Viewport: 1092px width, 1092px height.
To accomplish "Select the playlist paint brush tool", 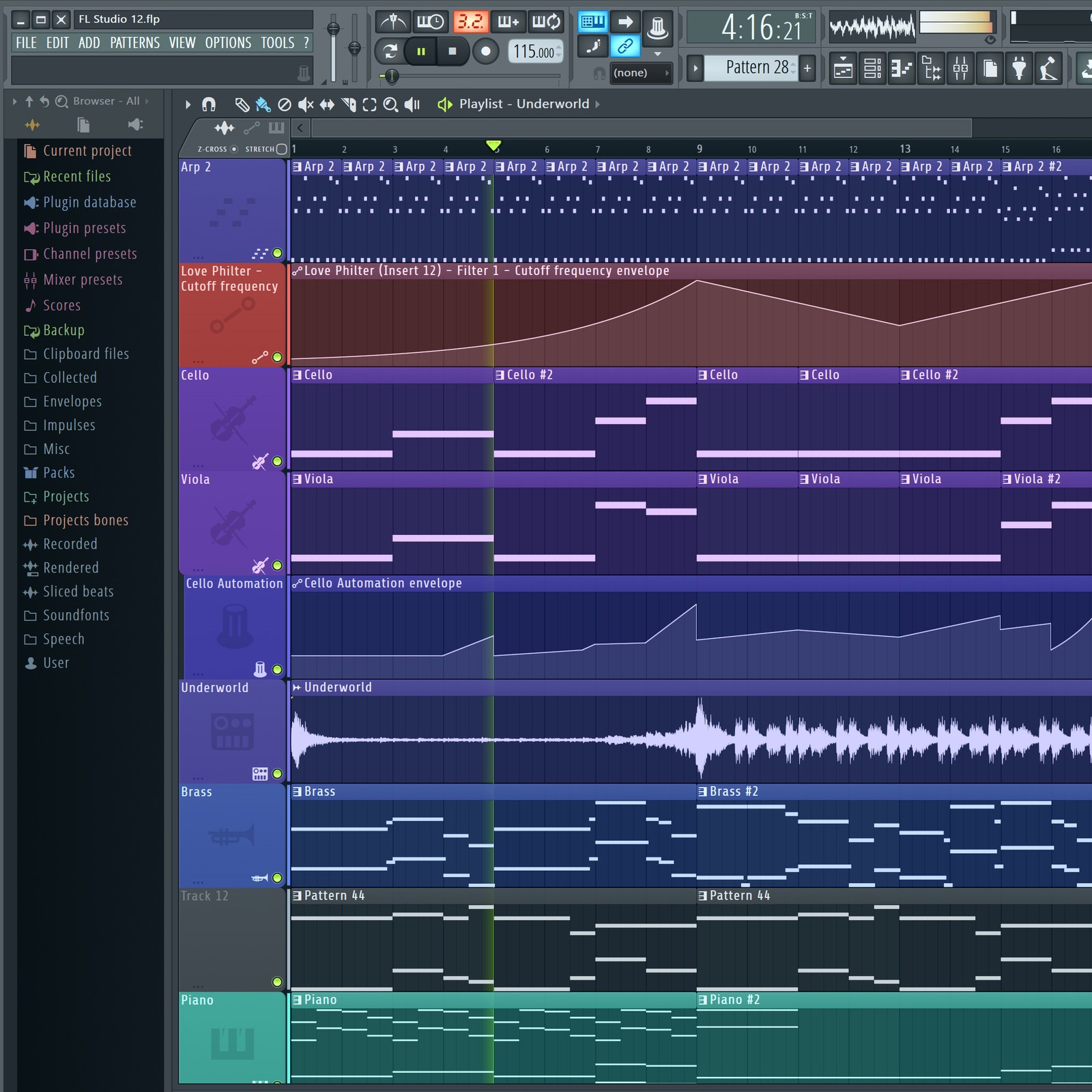I will [263, 104].
